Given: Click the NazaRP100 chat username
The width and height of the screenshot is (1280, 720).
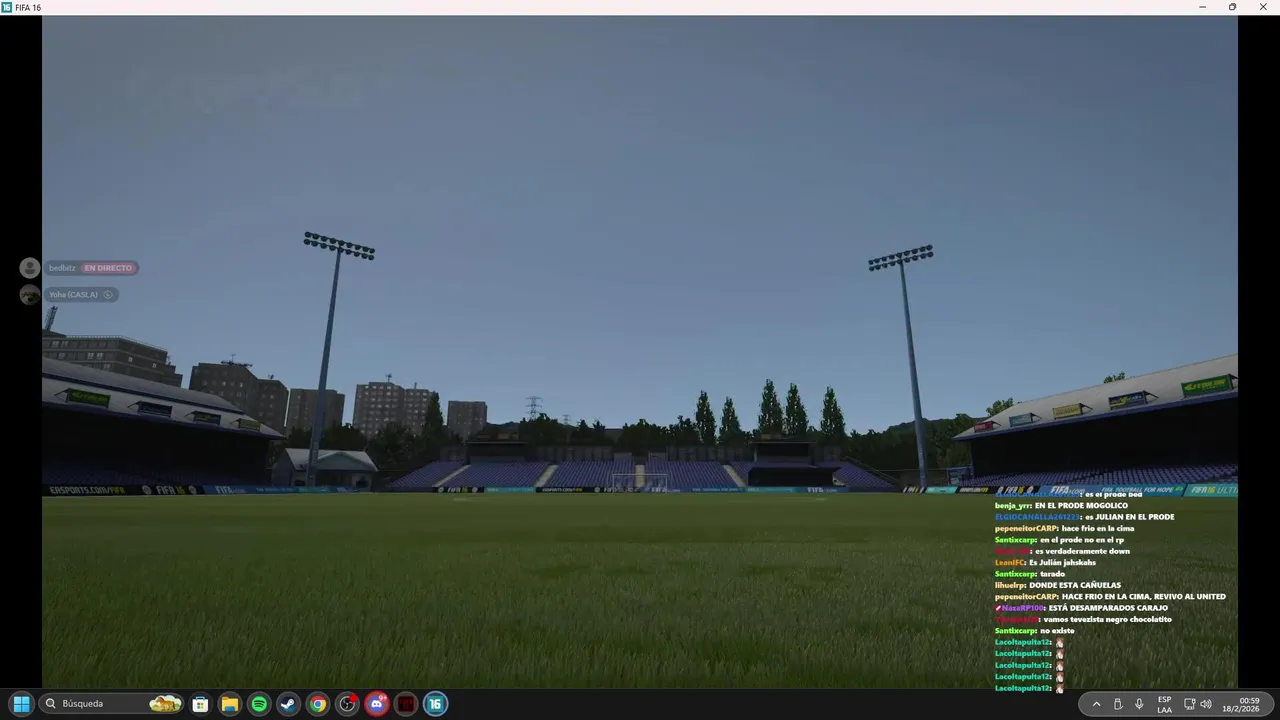Looking at the screenshot, I should (1024, 608).
